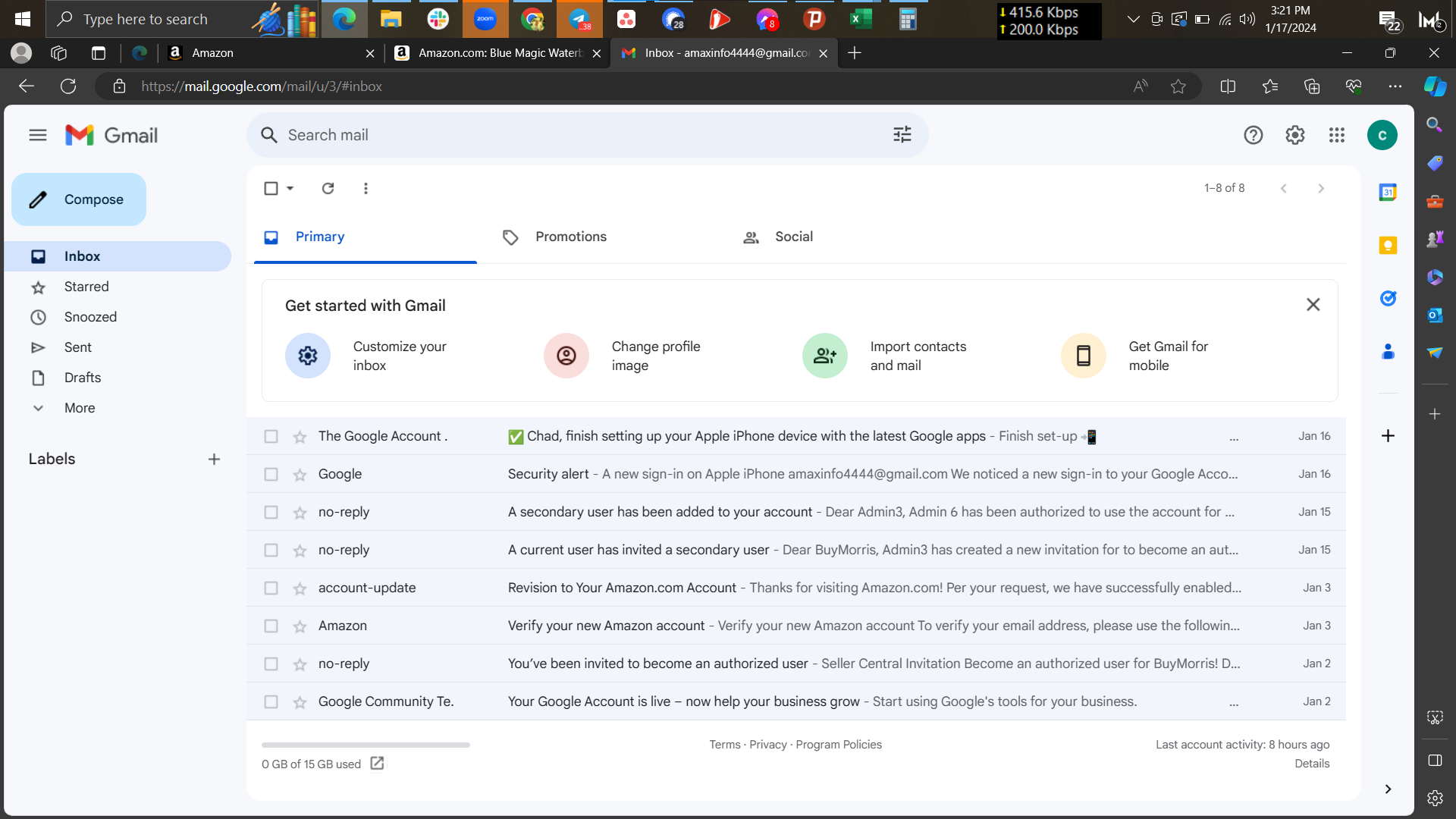Open the Snoozed folder
This screenshot has height=819, width=1456.
point(90,317)
